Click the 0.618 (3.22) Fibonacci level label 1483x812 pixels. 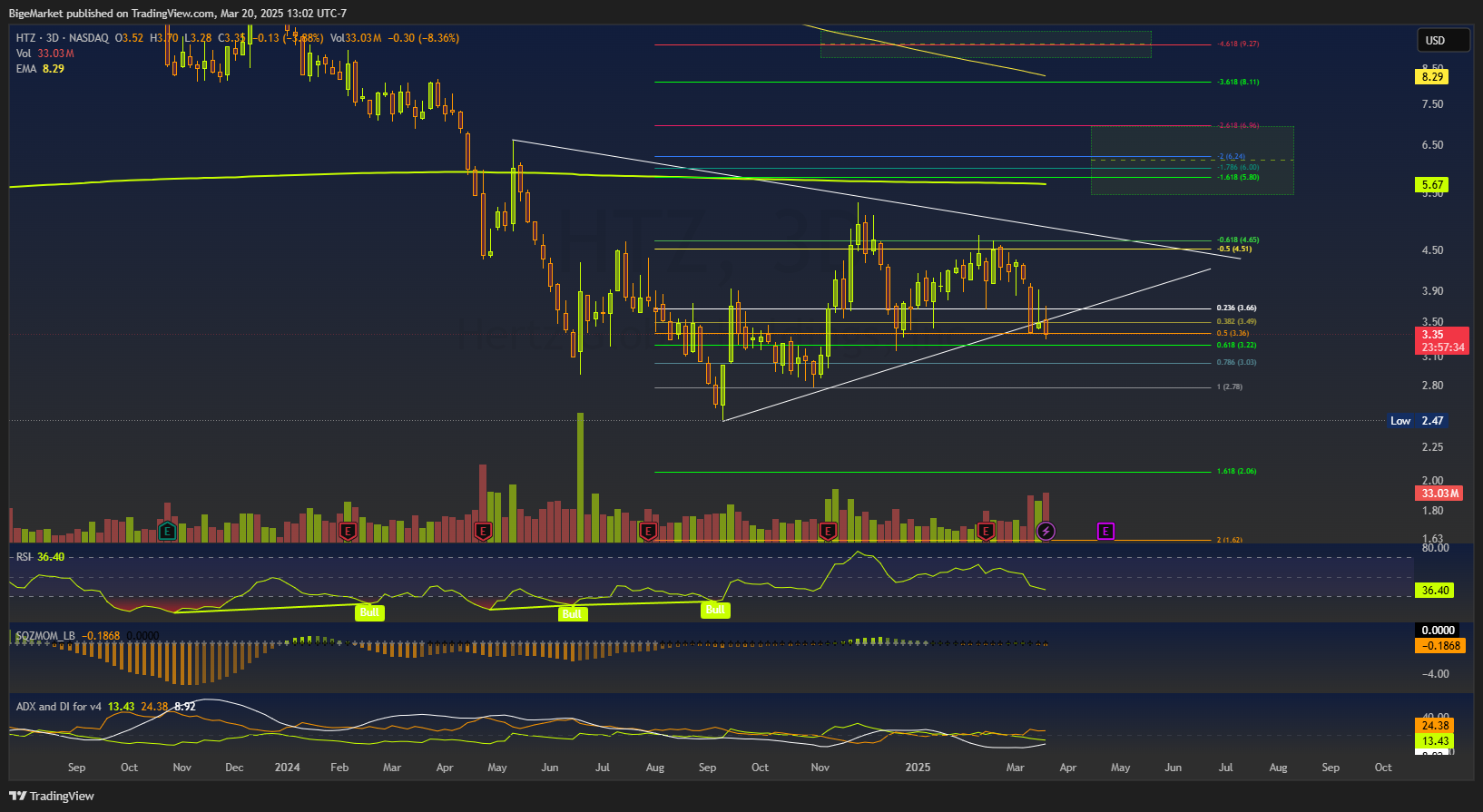[1236, 346]
